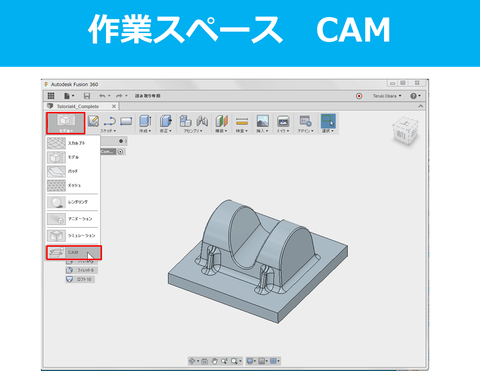The height and width of the screenshot is (371, 480).
Task: Choose CAM workspace from menu
Action: tap(73, 253)
